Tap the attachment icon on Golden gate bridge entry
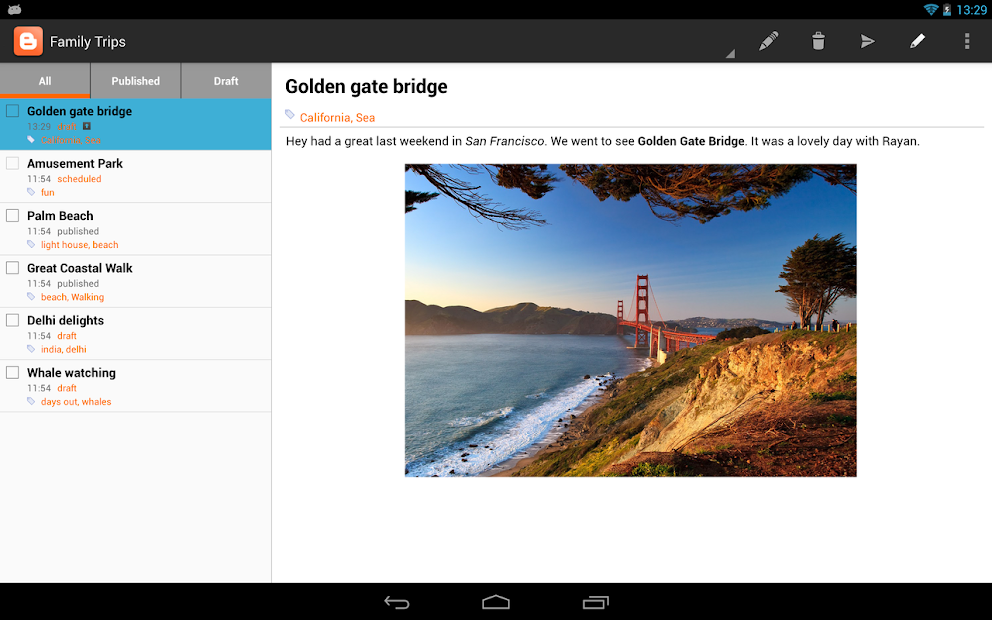This screenshot has height=620, width=992. pos(87,126)
